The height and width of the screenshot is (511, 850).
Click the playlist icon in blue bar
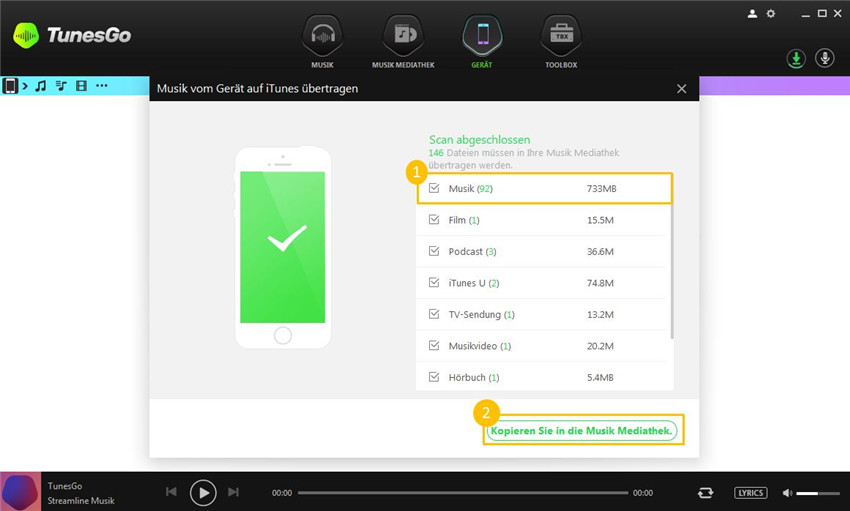61,86
